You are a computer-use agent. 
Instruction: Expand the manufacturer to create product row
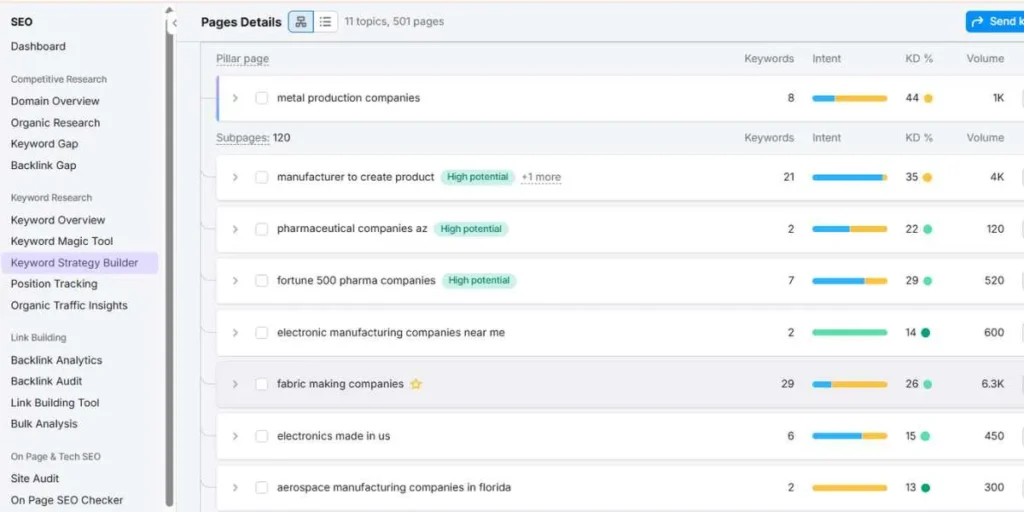[235, 177]
